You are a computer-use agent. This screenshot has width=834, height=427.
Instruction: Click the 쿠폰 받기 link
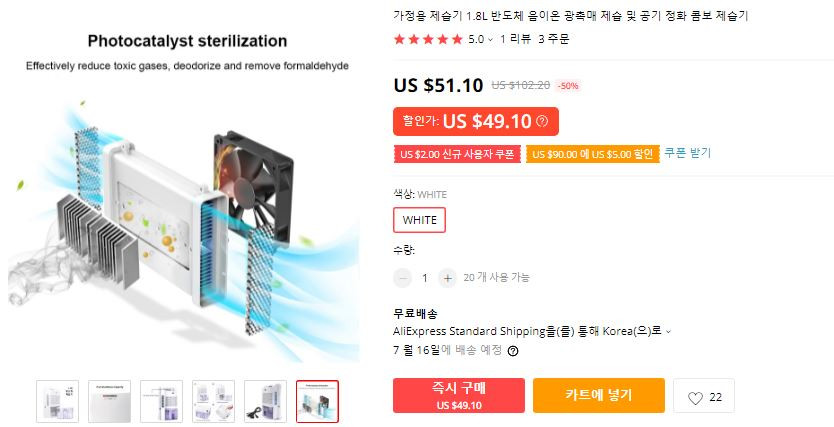click(688, 153)
